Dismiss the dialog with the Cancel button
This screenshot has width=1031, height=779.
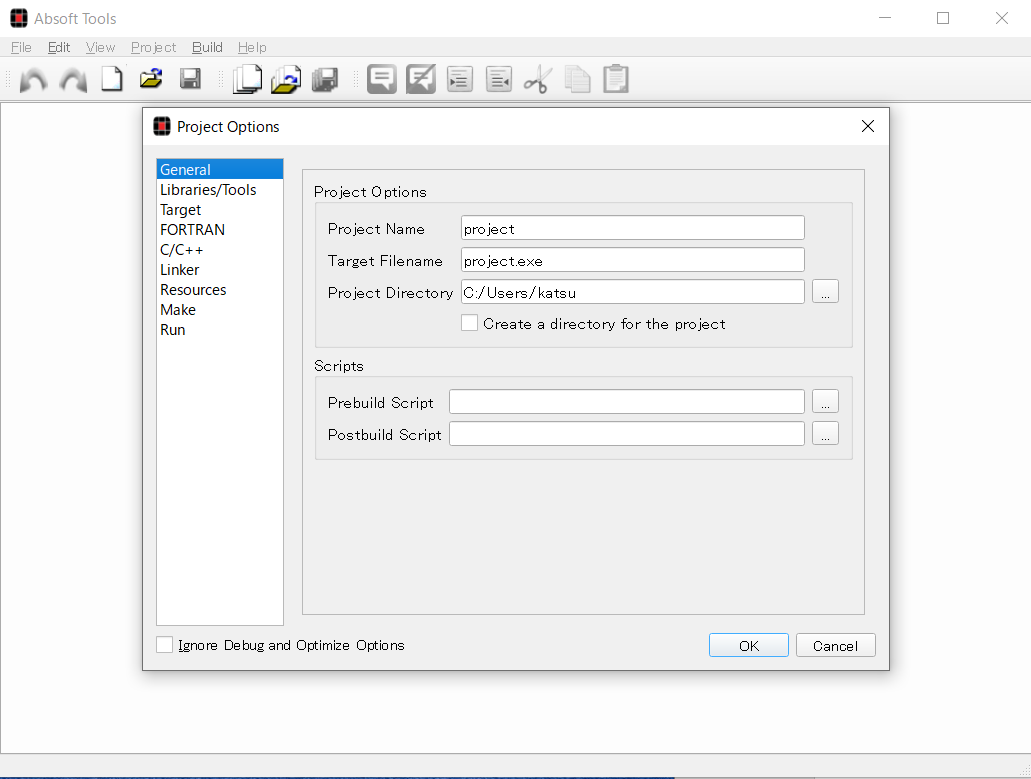pyautogui.click(x=835, y=645)
